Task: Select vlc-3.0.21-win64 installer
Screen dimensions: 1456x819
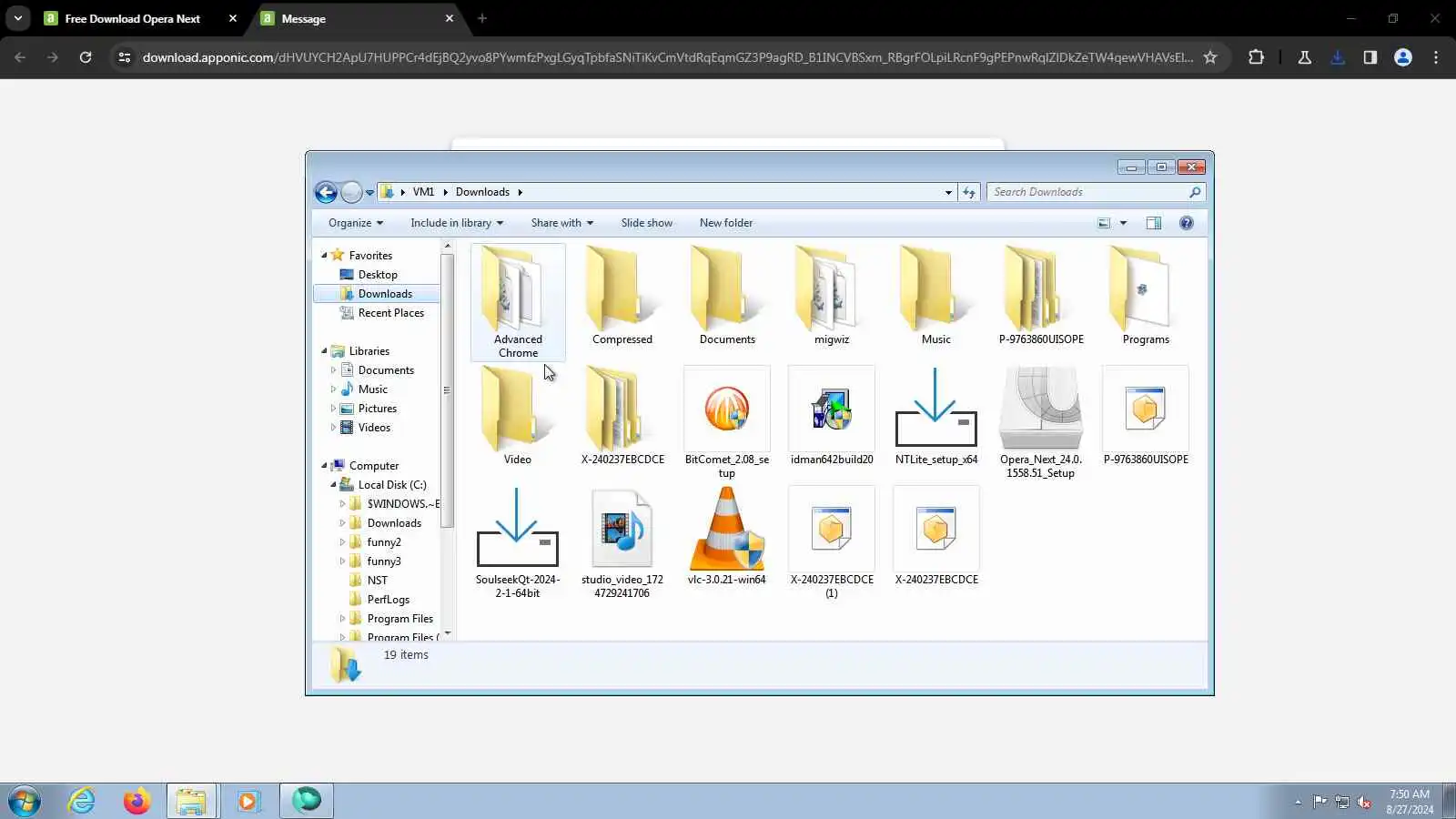Action: [x=727, y=536]
